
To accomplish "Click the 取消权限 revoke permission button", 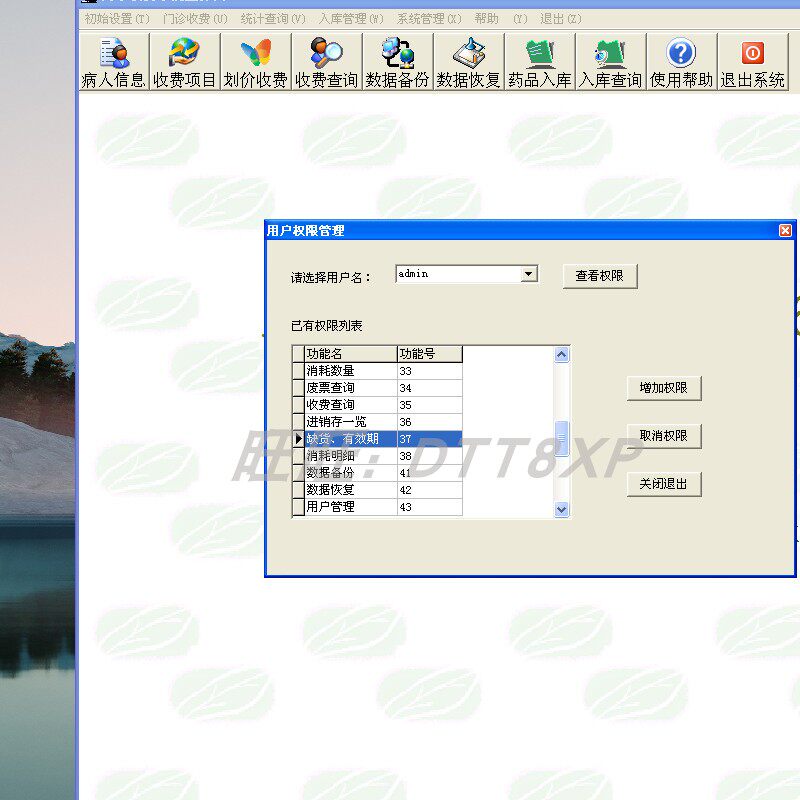I will click(664, 436).
